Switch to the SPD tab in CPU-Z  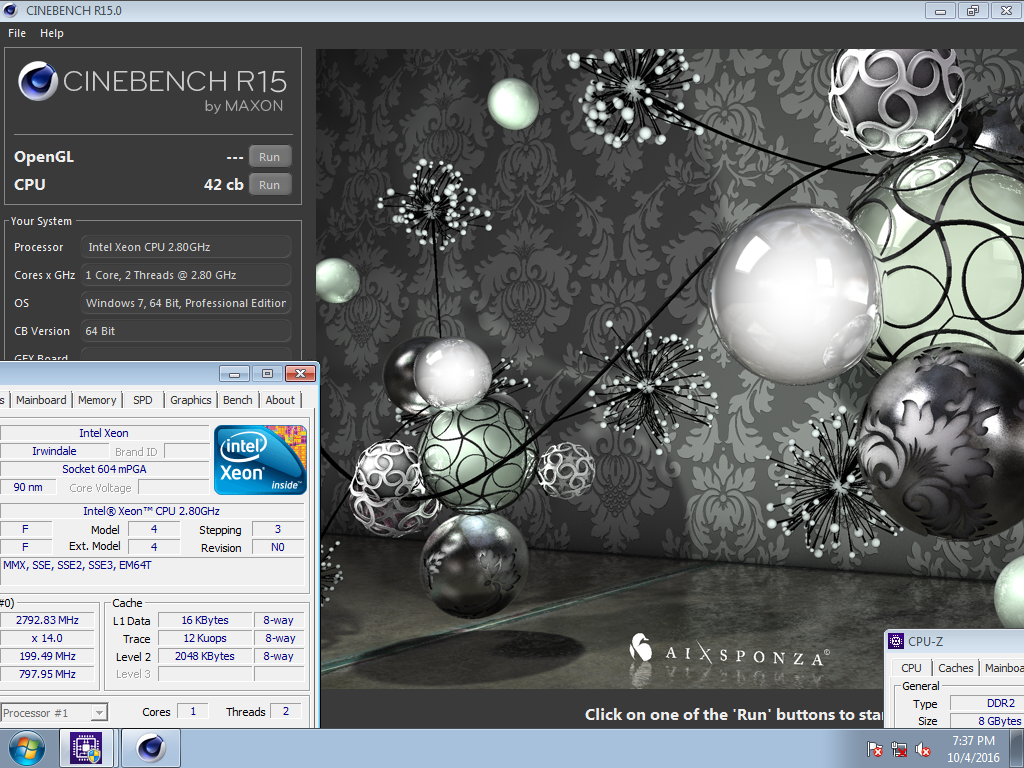(142, 400)
